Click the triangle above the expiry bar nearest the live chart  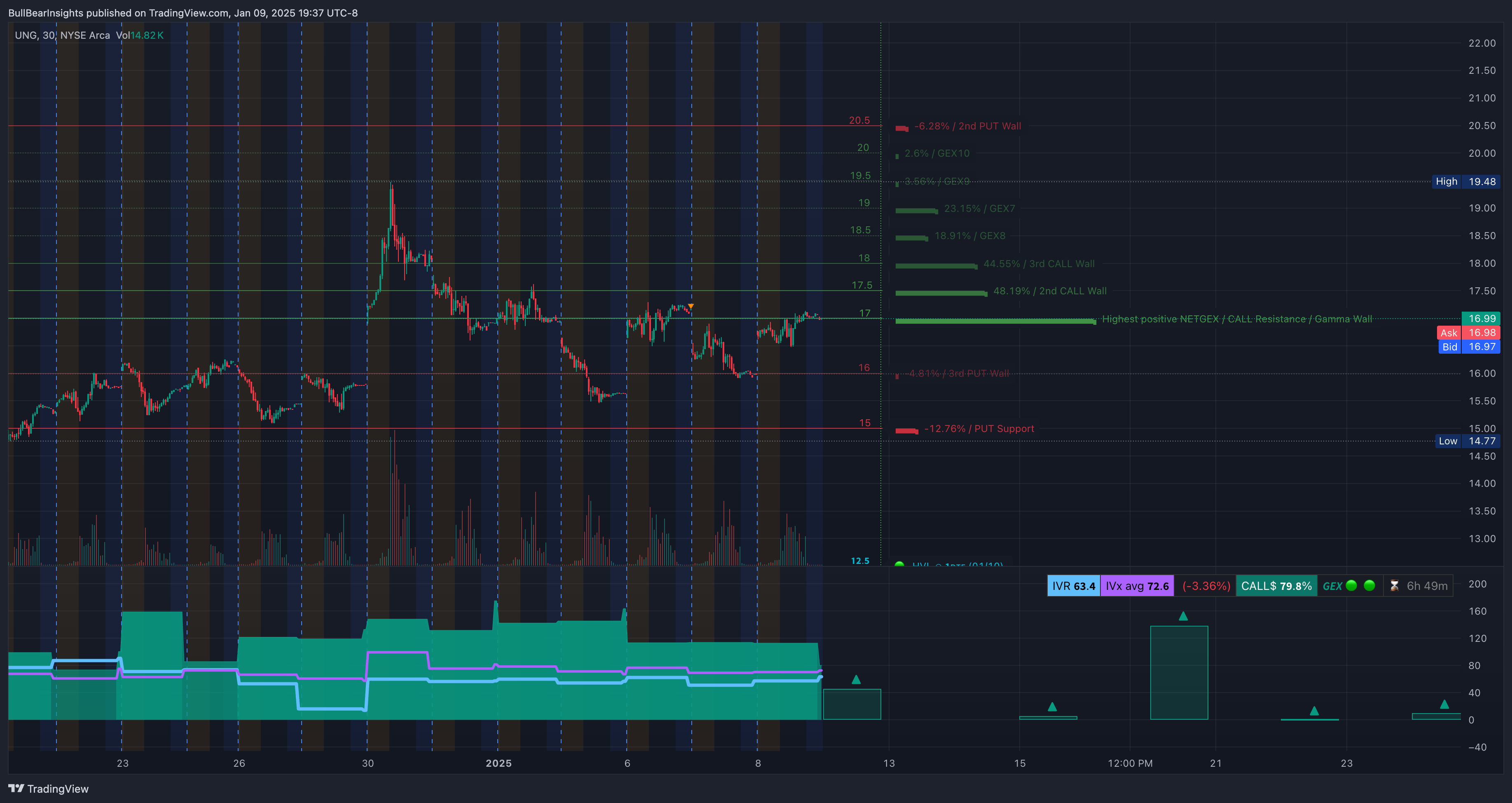(856, 679)
